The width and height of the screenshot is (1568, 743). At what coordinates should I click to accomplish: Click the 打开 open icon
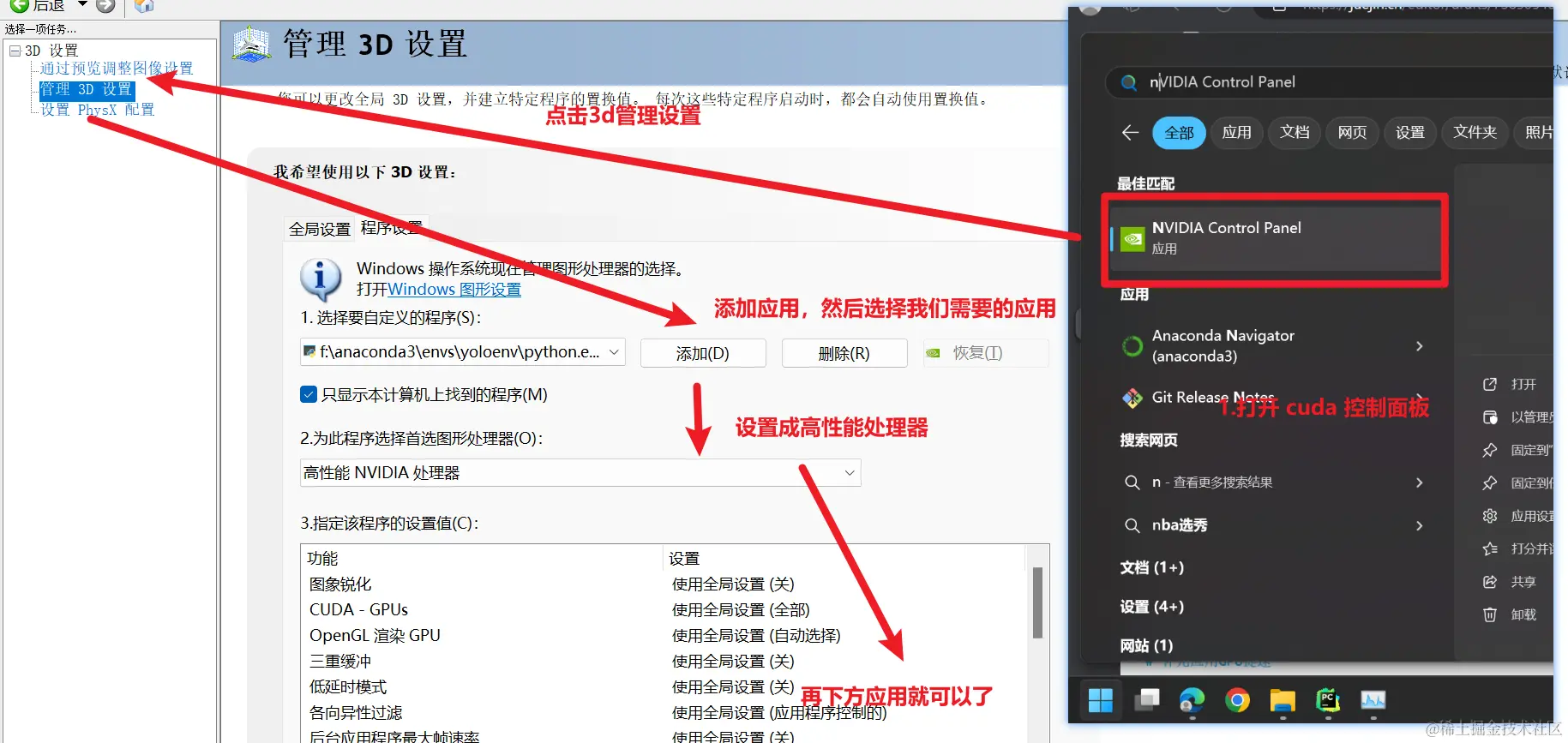1490,385
